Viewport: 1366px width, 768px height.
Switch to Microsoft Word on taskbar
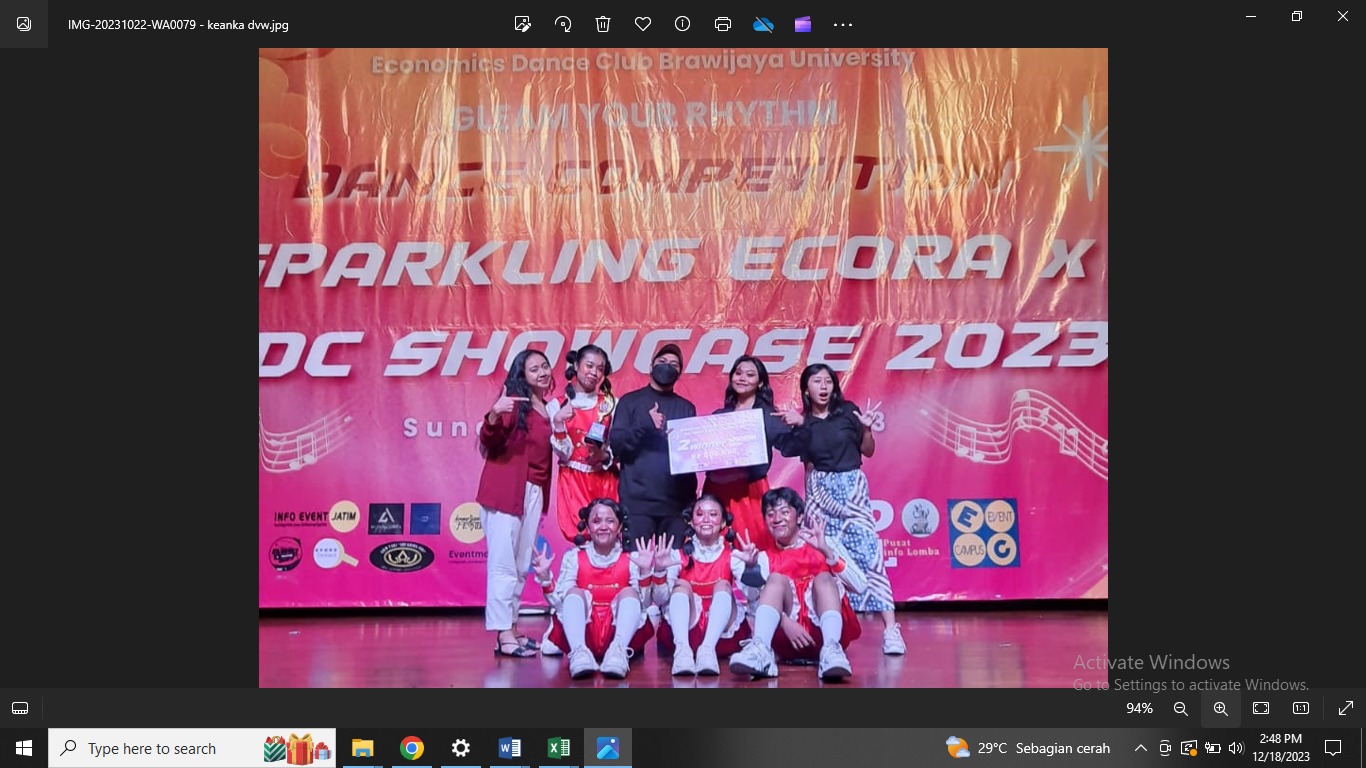click(x=509, y=748)
